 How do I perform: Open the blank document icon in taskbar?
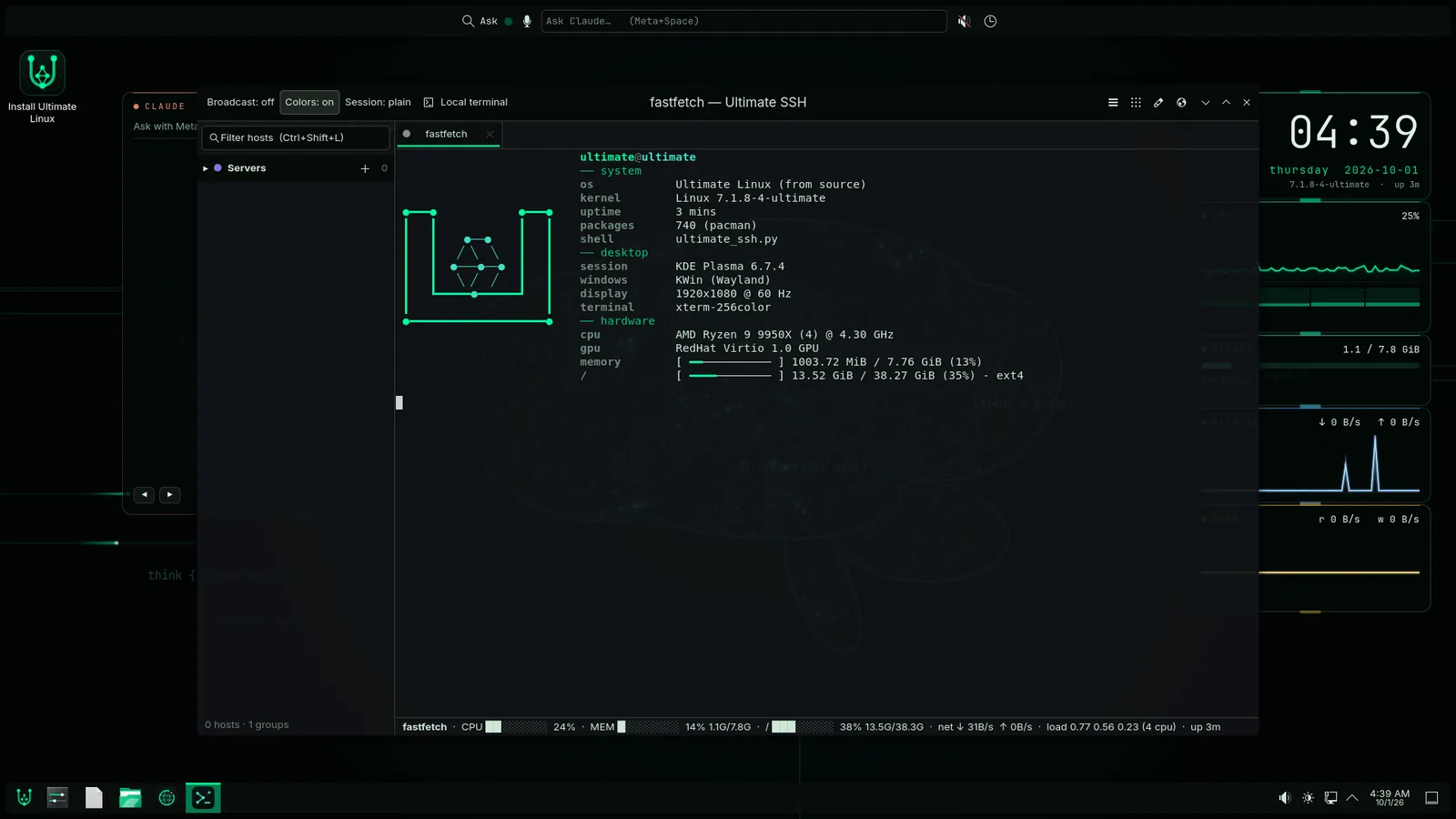94,798
